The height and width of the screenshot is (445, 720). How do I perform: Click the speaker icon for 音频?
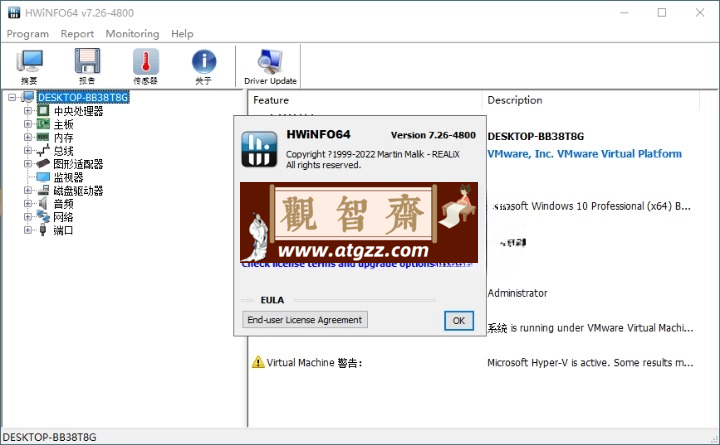click(x=43, y=203)
